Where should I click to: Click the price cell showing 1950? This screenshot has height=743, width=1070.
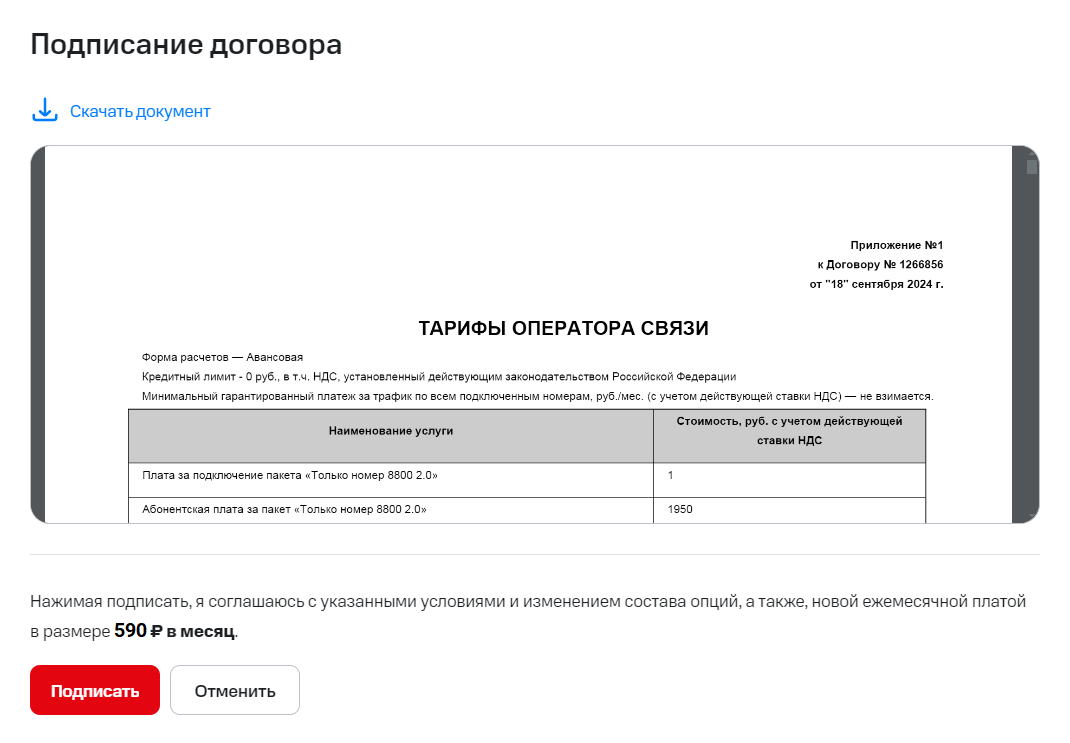click(x=680, y=510)
